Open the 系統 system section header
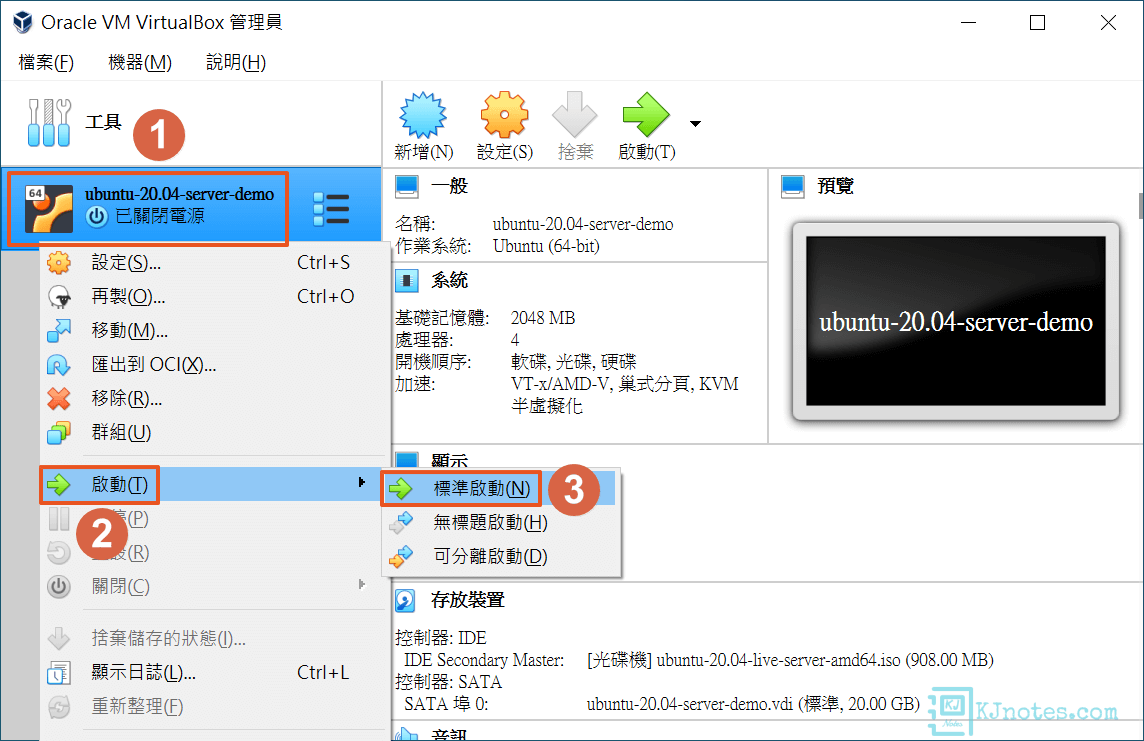Viewport: 1144px width, 741px height. coord(449,280)
